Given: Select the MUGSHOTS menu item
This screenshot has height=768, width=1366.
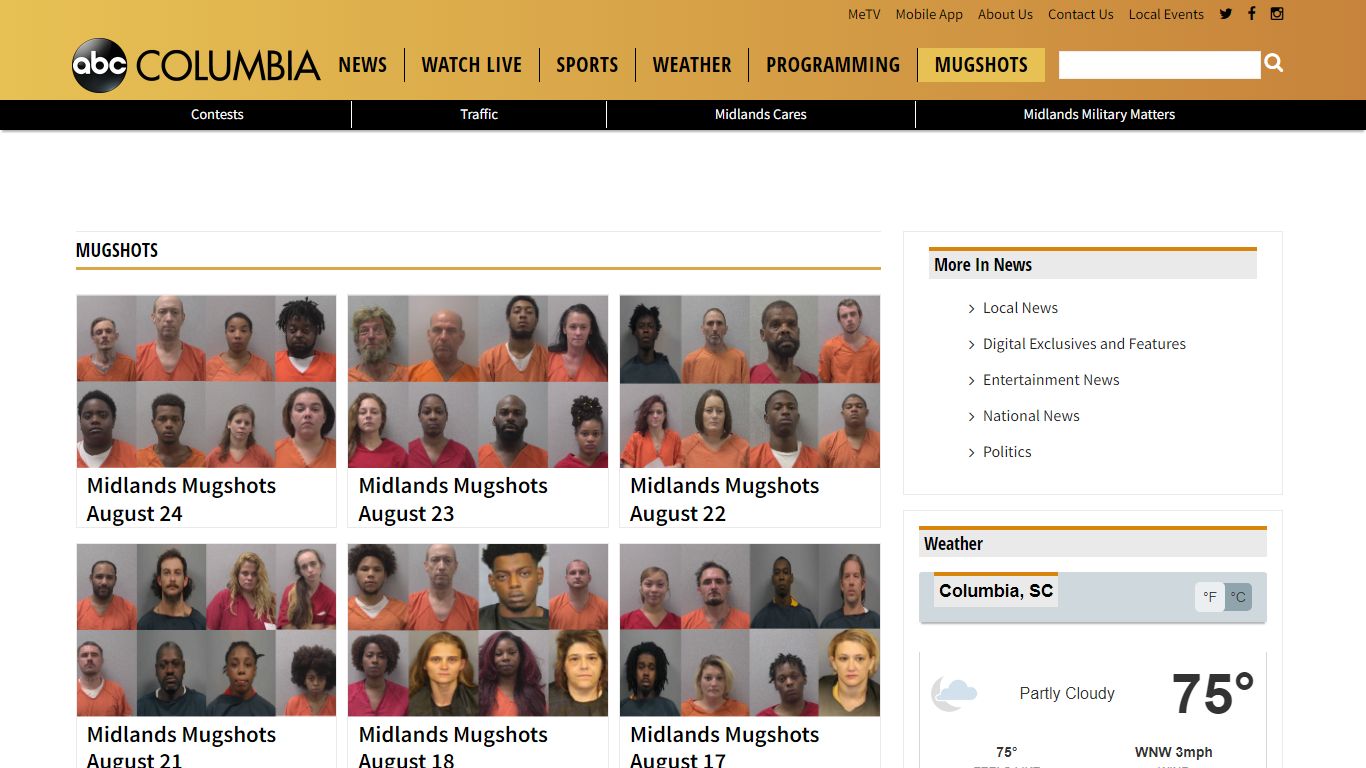Looking at the screenshot, I should tap(981, 65).
